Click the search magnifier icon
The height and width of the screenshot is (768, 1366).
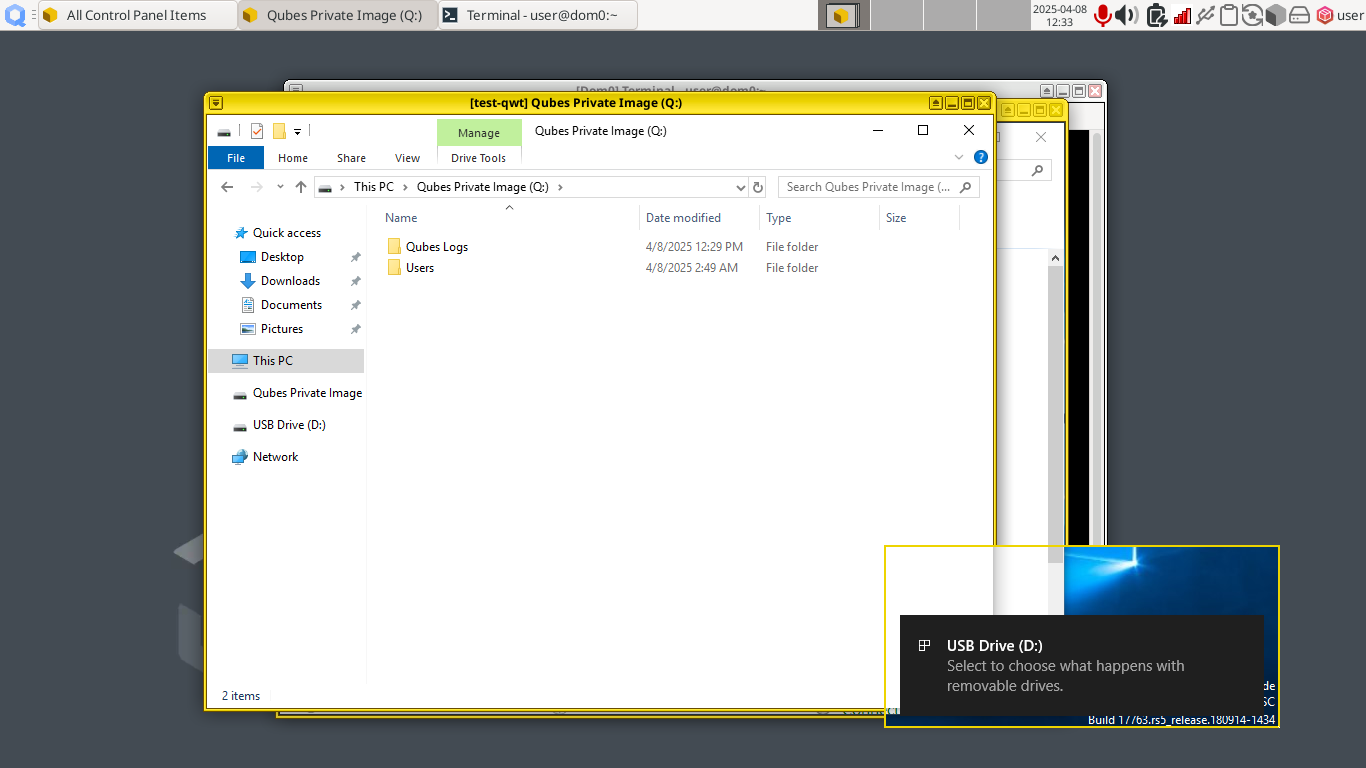point(965,187)
